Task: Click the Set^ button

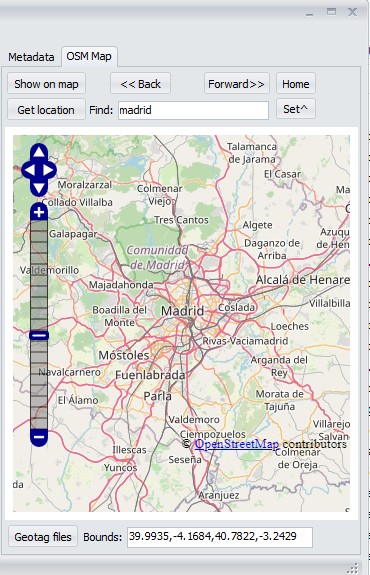Action: click(296, 109)
